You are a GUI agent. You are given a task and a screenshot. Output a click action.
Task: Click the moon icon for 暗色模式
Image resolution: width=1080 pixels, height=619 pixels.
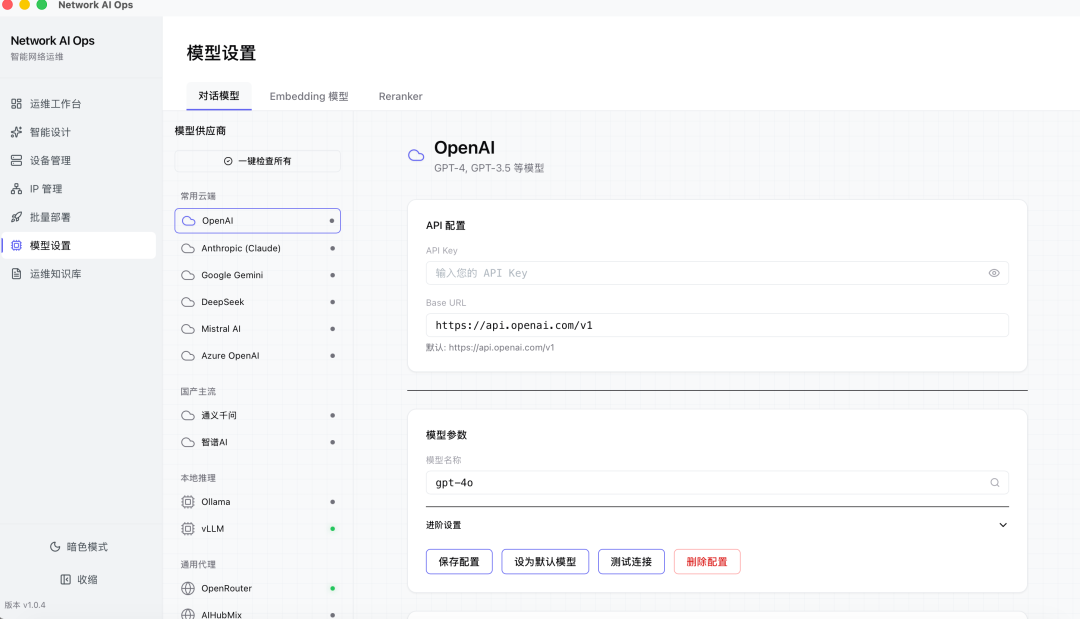point(55,547)
